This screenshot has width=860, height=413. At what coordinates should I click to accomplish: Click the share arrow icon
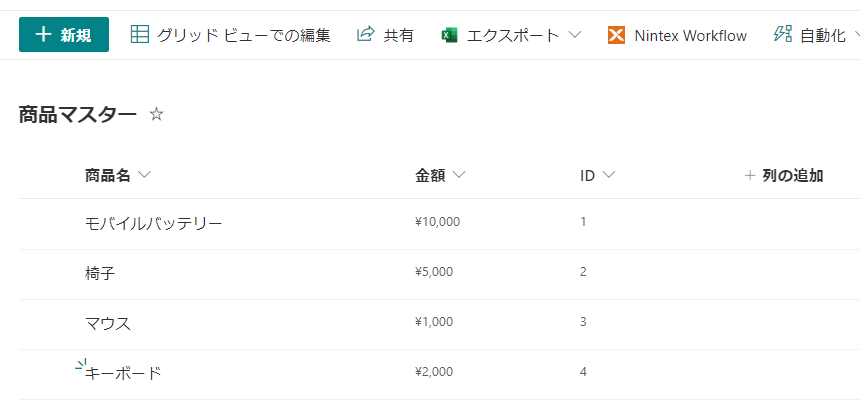(x=365, y=35)
